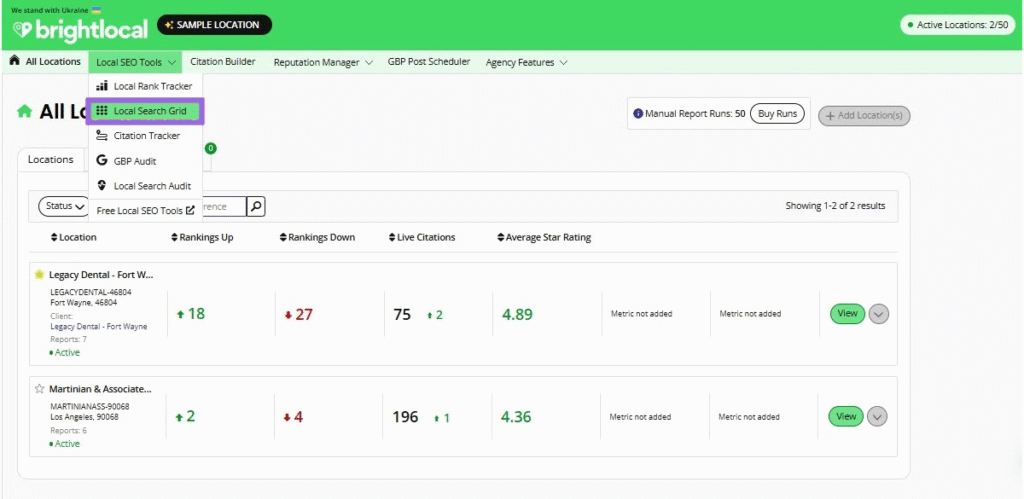Click the Active Locations 2/50 indicator
The height and width of the screenshot is (499, 1024).
957,25
